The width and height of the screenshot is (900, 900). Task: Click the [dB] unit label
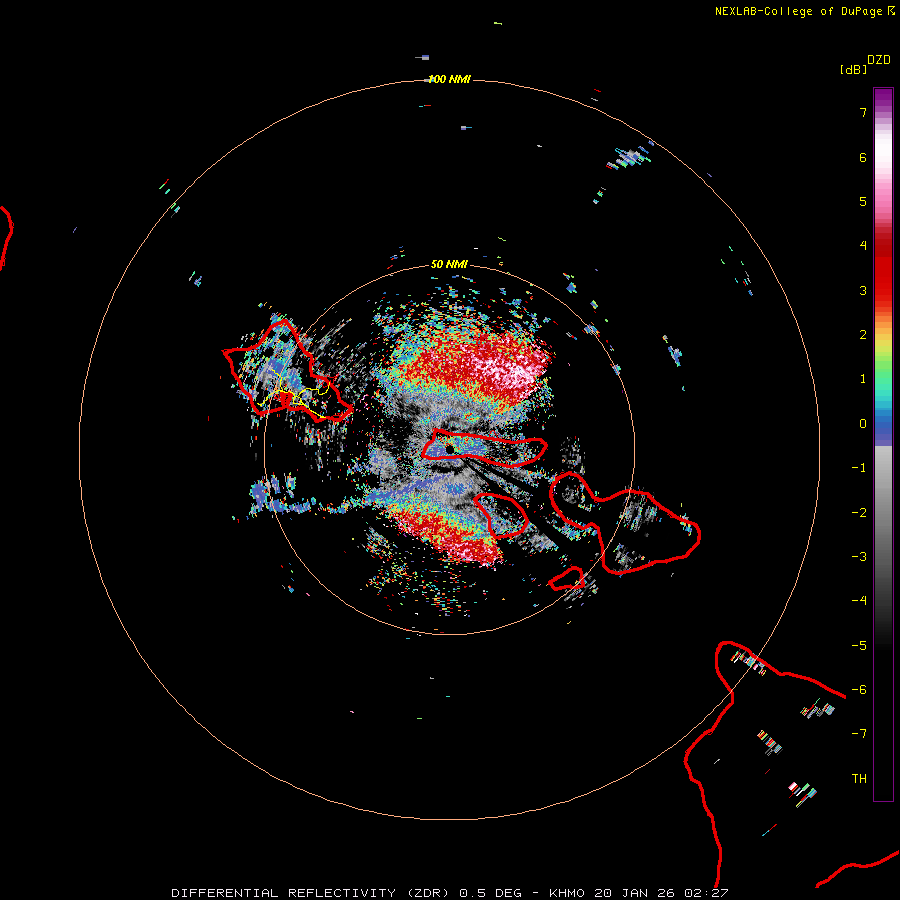[853, 69]
